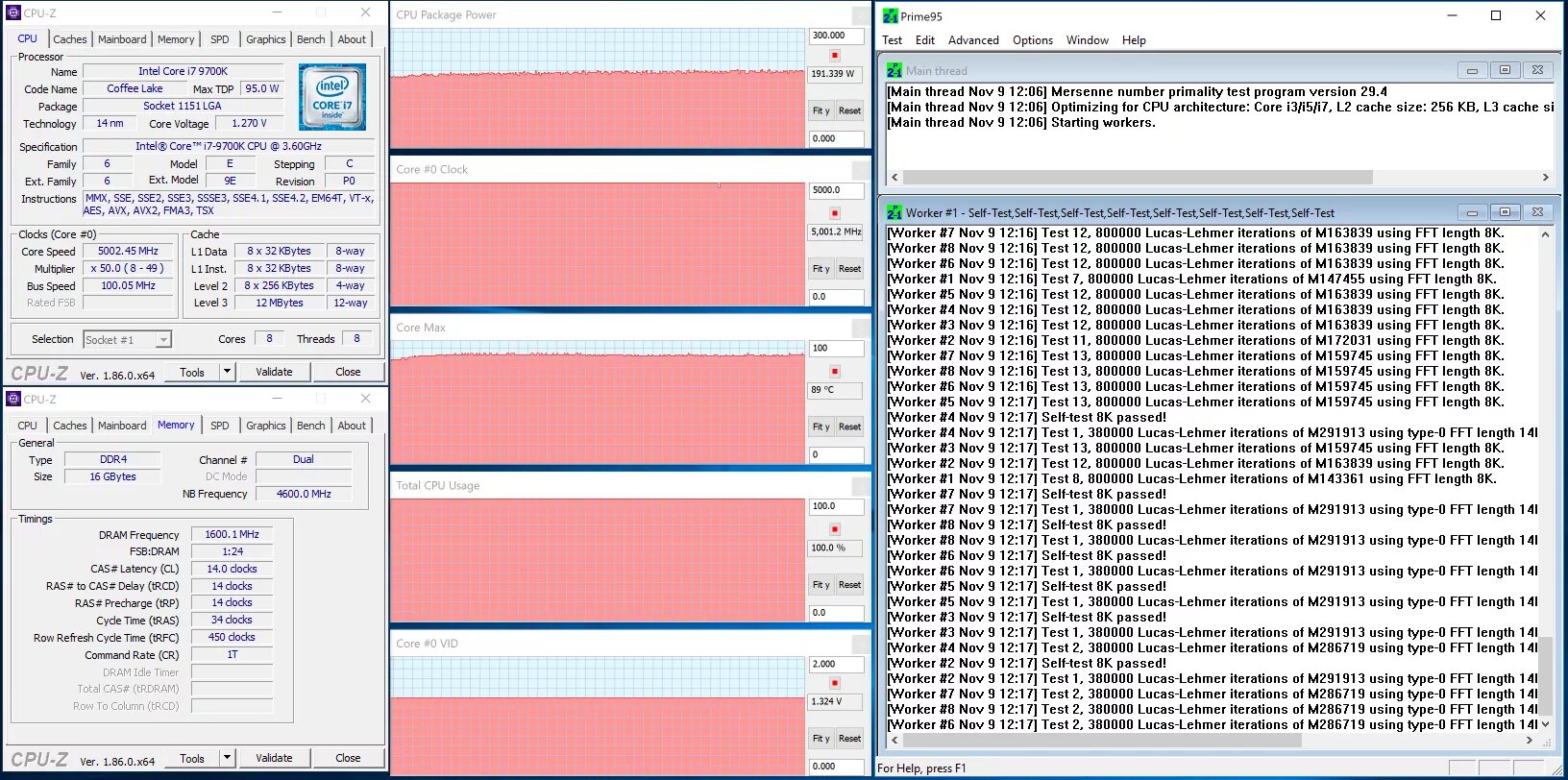Open Tools dropdown arrow in lower CPU-Z
The width and height of the screenshot is (1568, 780).
click(x=228, y=758)
